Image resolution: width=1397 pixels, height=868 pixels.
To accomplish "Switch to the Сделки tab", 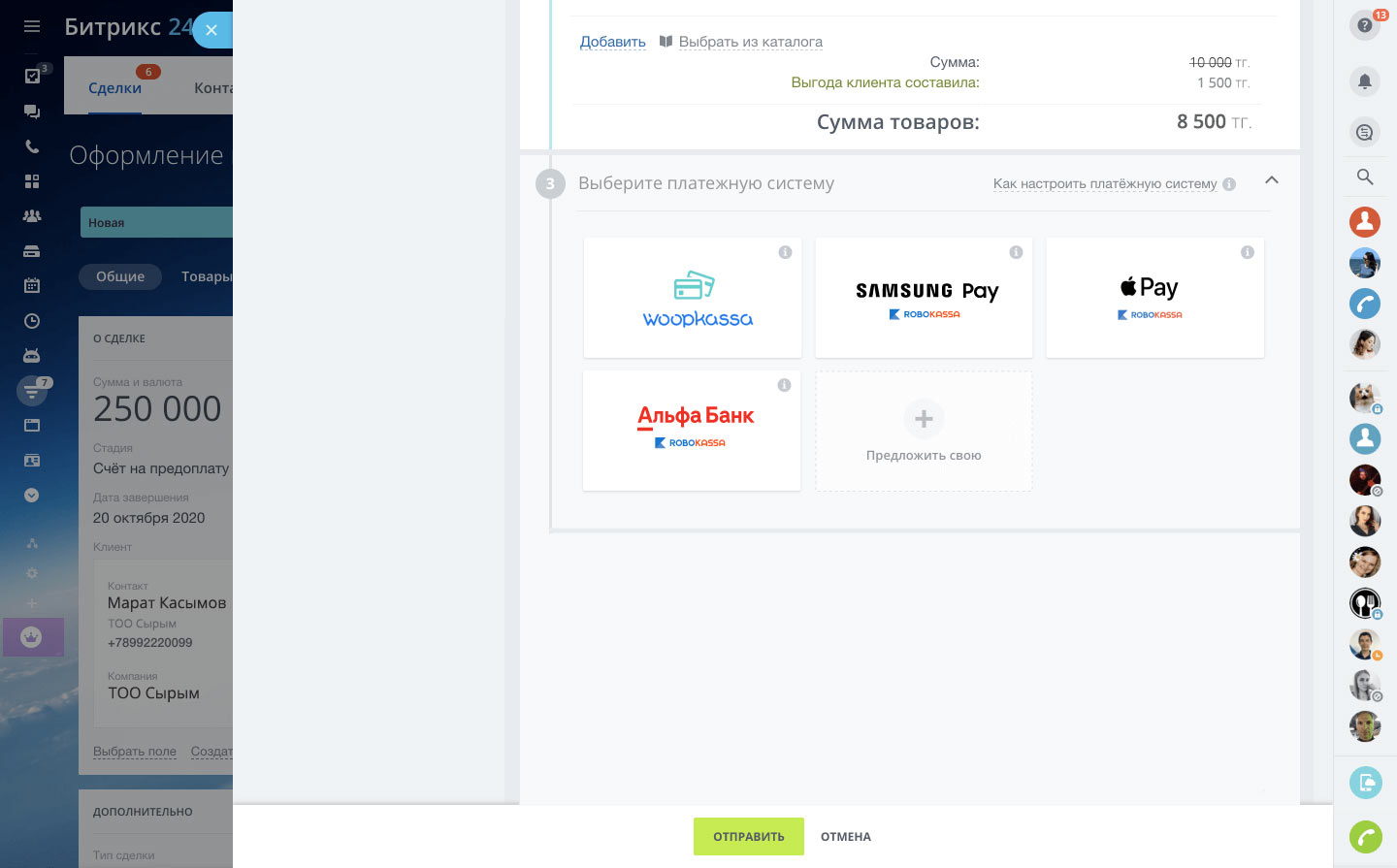I will pyautogui.click(x=114, y=88).
